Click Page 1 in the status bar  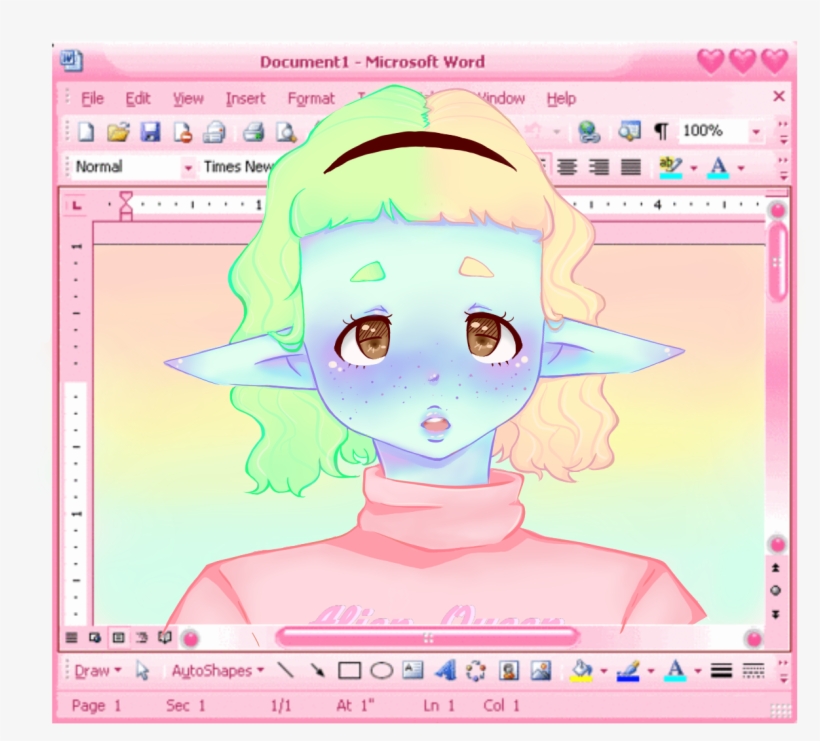point(95,705)
